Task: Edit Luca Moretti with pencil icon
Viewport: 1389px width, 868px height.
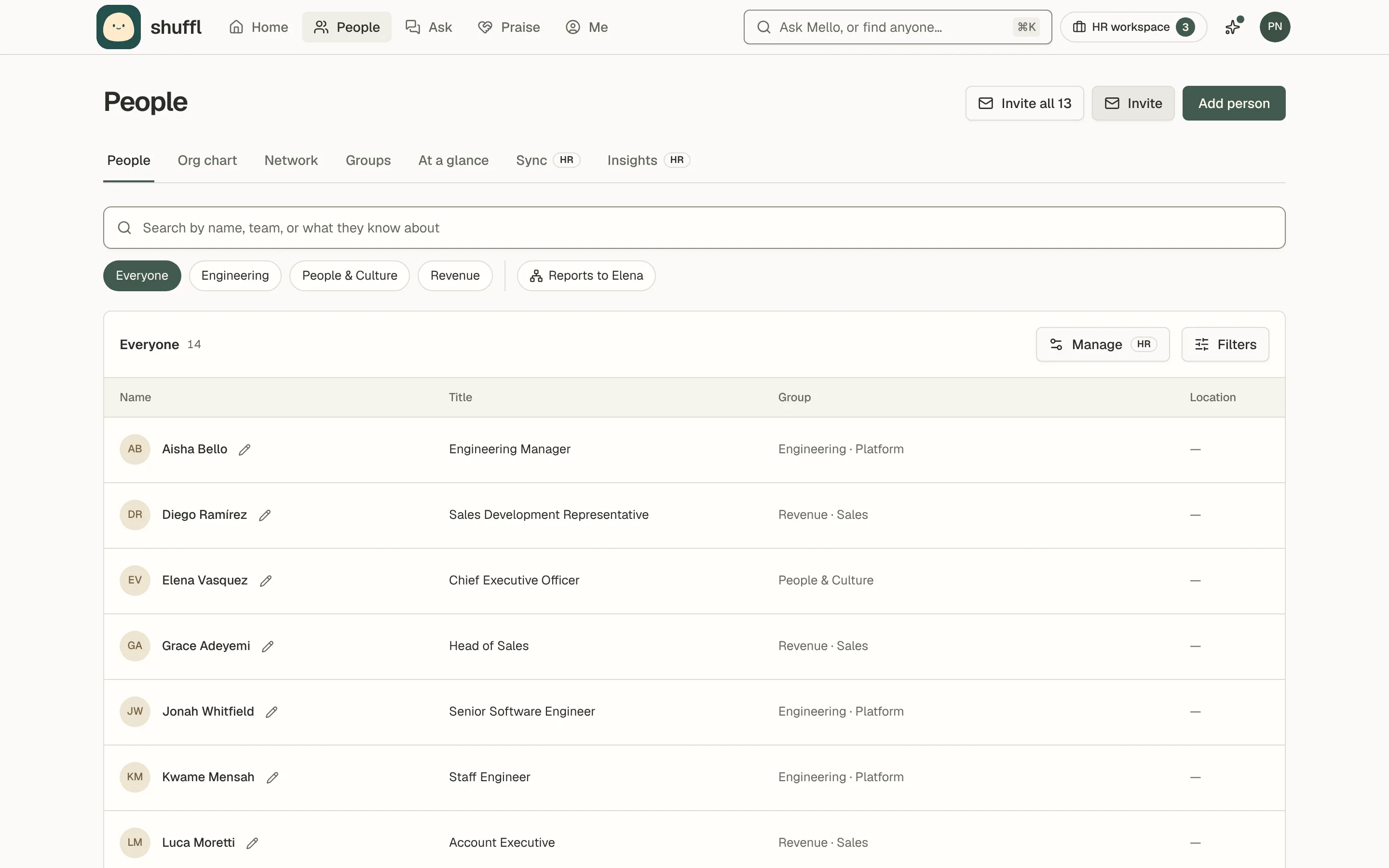Action: [252, 843]
